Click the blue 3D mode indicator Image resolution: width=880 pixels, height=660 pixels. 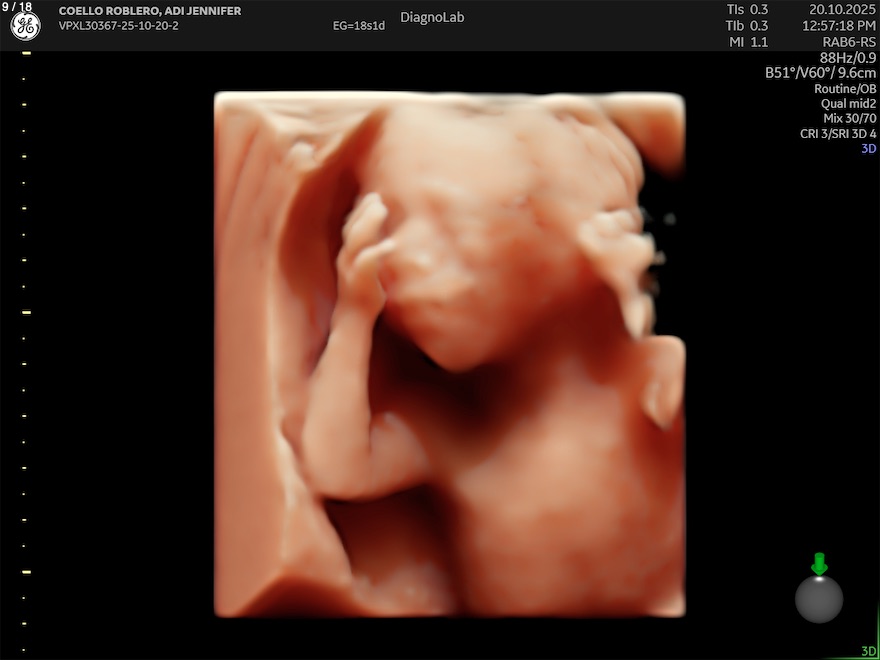[868, 148]
